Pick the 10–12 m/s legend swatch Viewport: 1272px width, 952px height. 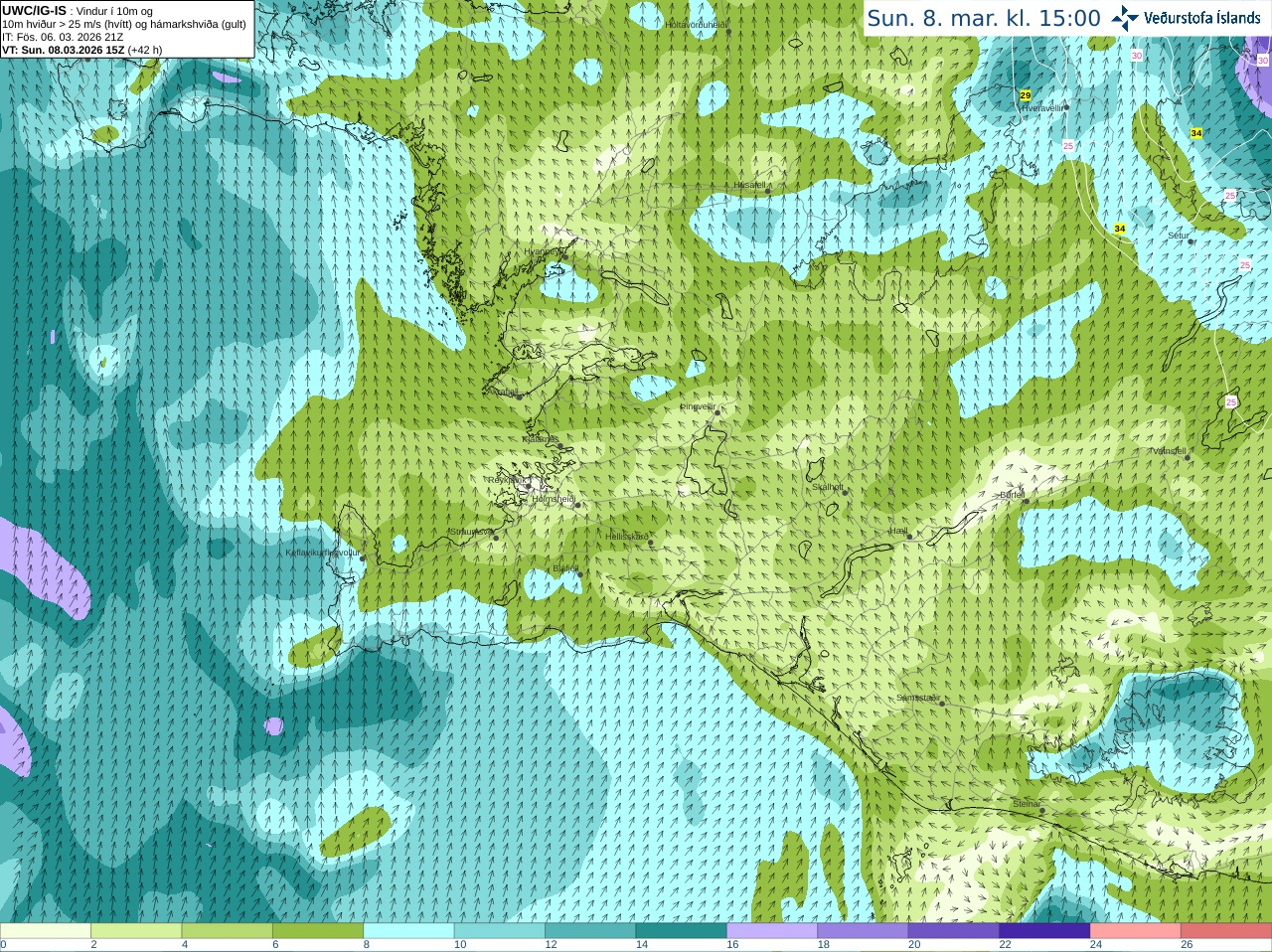point(499,931)
